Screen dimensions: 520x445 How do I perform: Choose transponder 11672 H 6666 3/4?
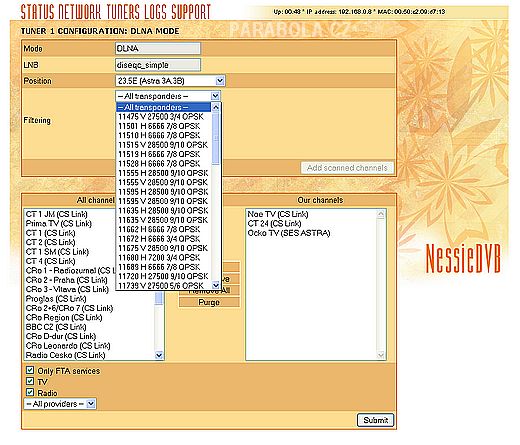[163, 239]
